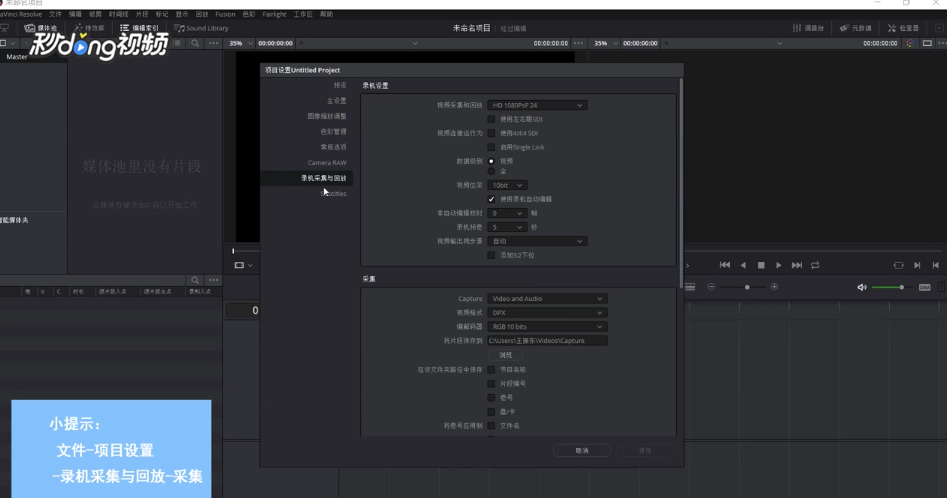Screen dimensions: 947x498
Task: Open three-dot menu above clip list columns
Action: click(x=213, y=280)
